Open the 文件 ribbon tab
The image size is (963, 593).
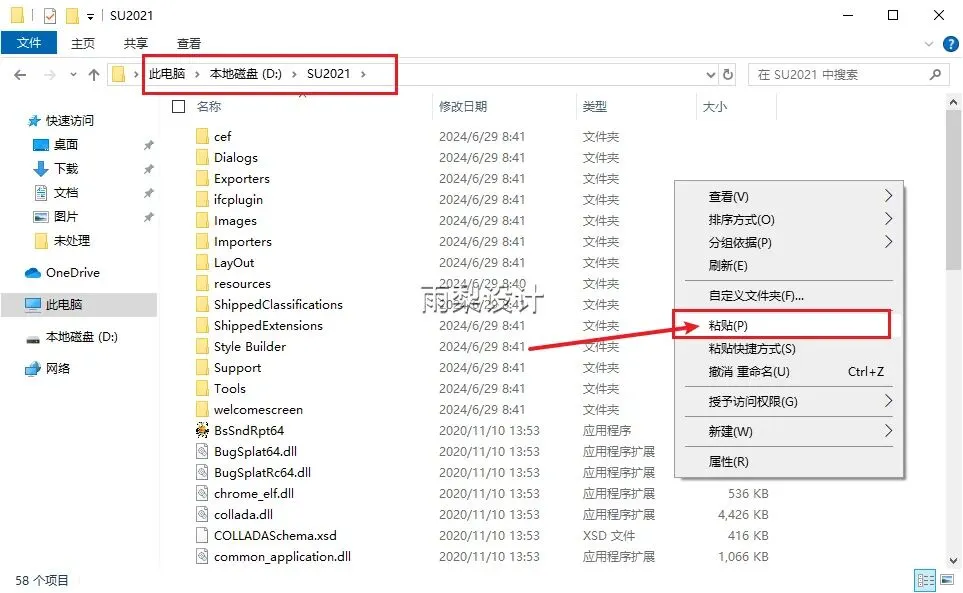[x=29, y=43]
